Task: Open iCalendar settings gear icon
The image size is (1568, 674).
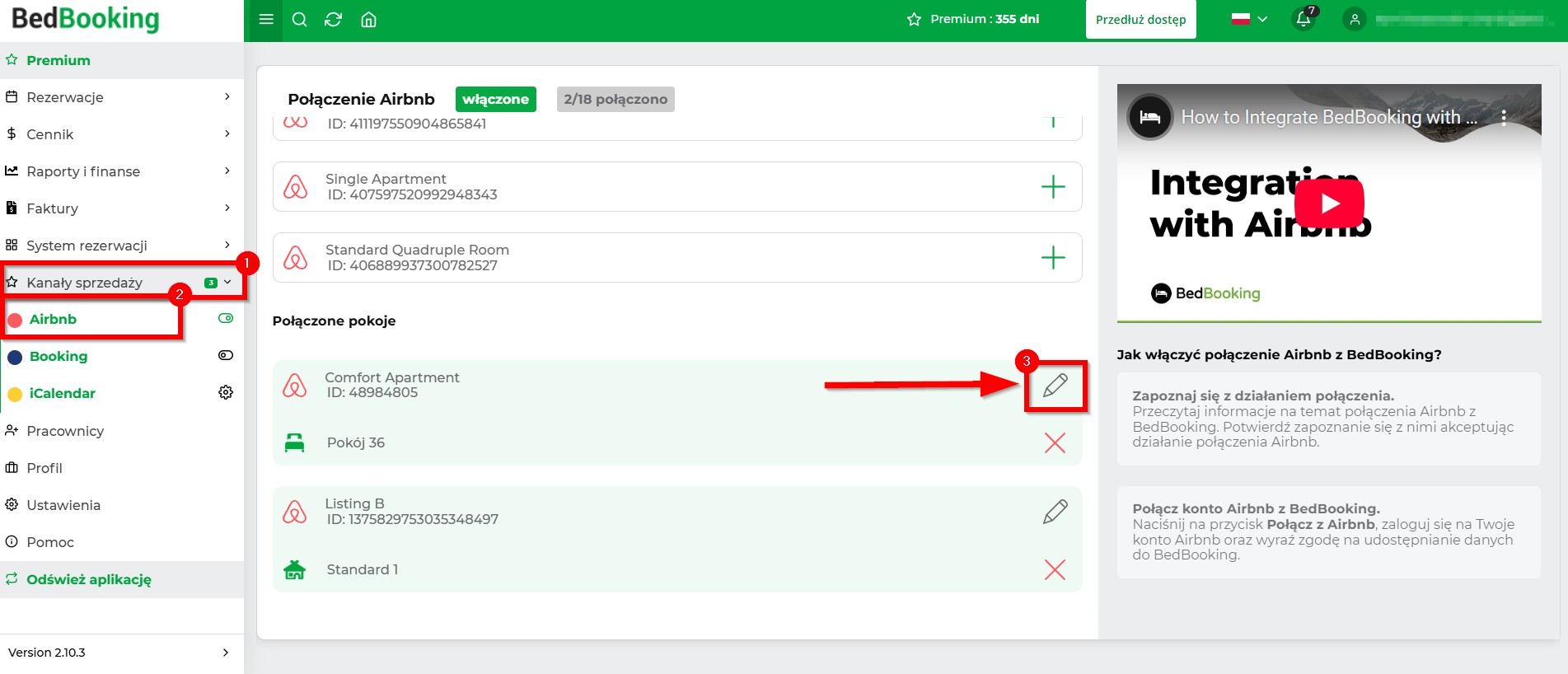Action: pyautogui.click(x=226, y=392)
